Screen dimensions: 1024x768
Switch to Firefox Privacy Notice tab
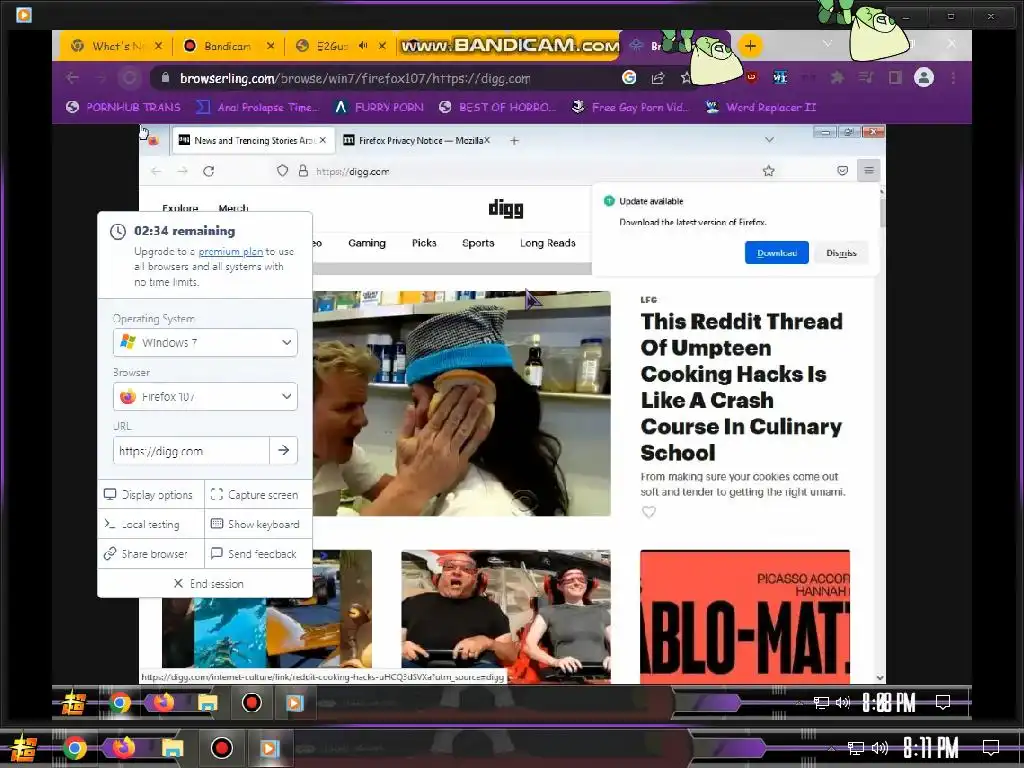(x=416, y=140)
